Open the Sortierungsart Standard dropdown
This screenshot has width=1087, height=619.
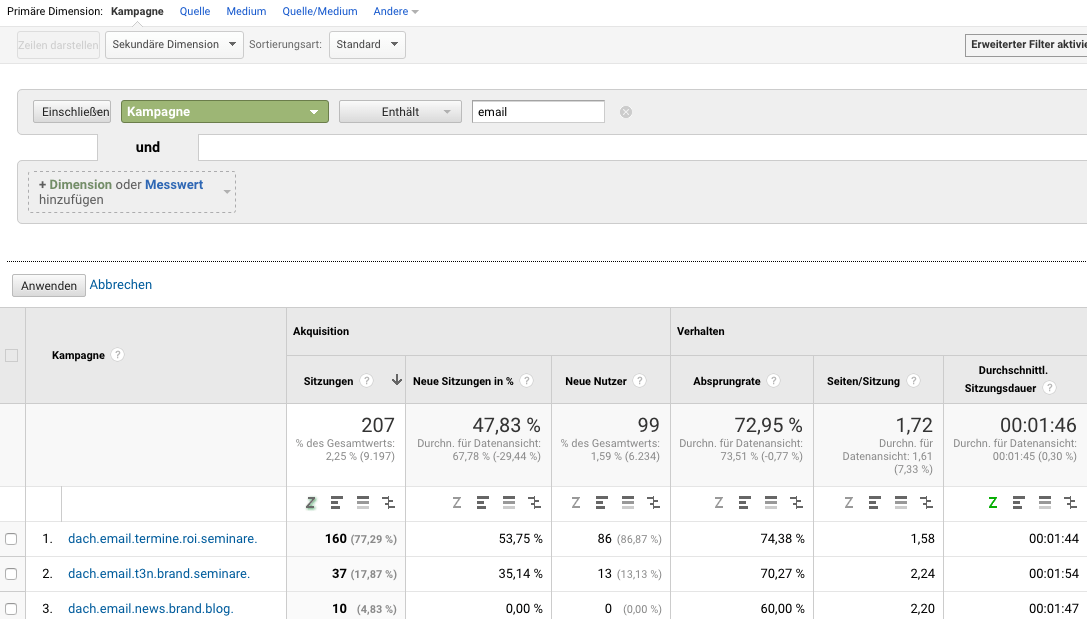(367, 44)
